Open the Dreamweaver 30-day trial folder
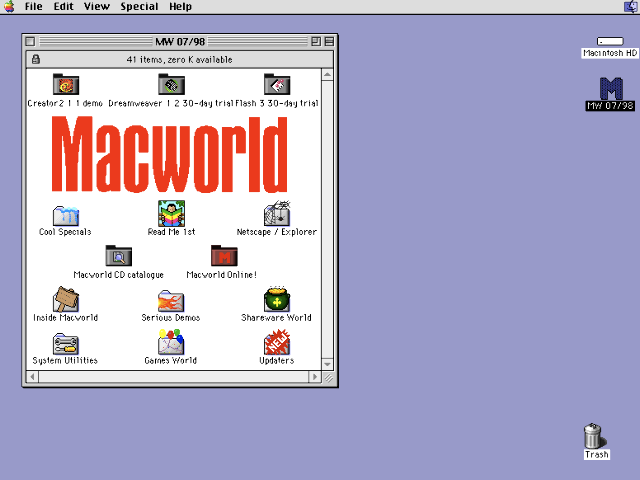This screenshot has height=480, width=640. [171, 84]
